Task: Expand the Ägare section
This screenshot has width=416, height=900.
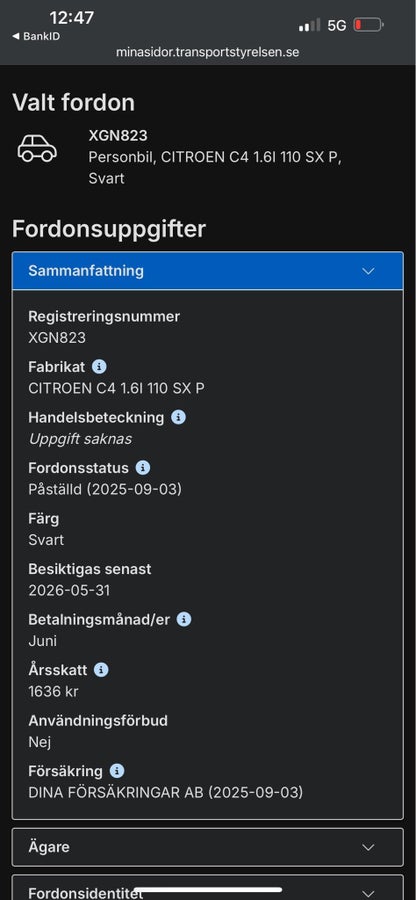Action: click(x=208, y=847)
